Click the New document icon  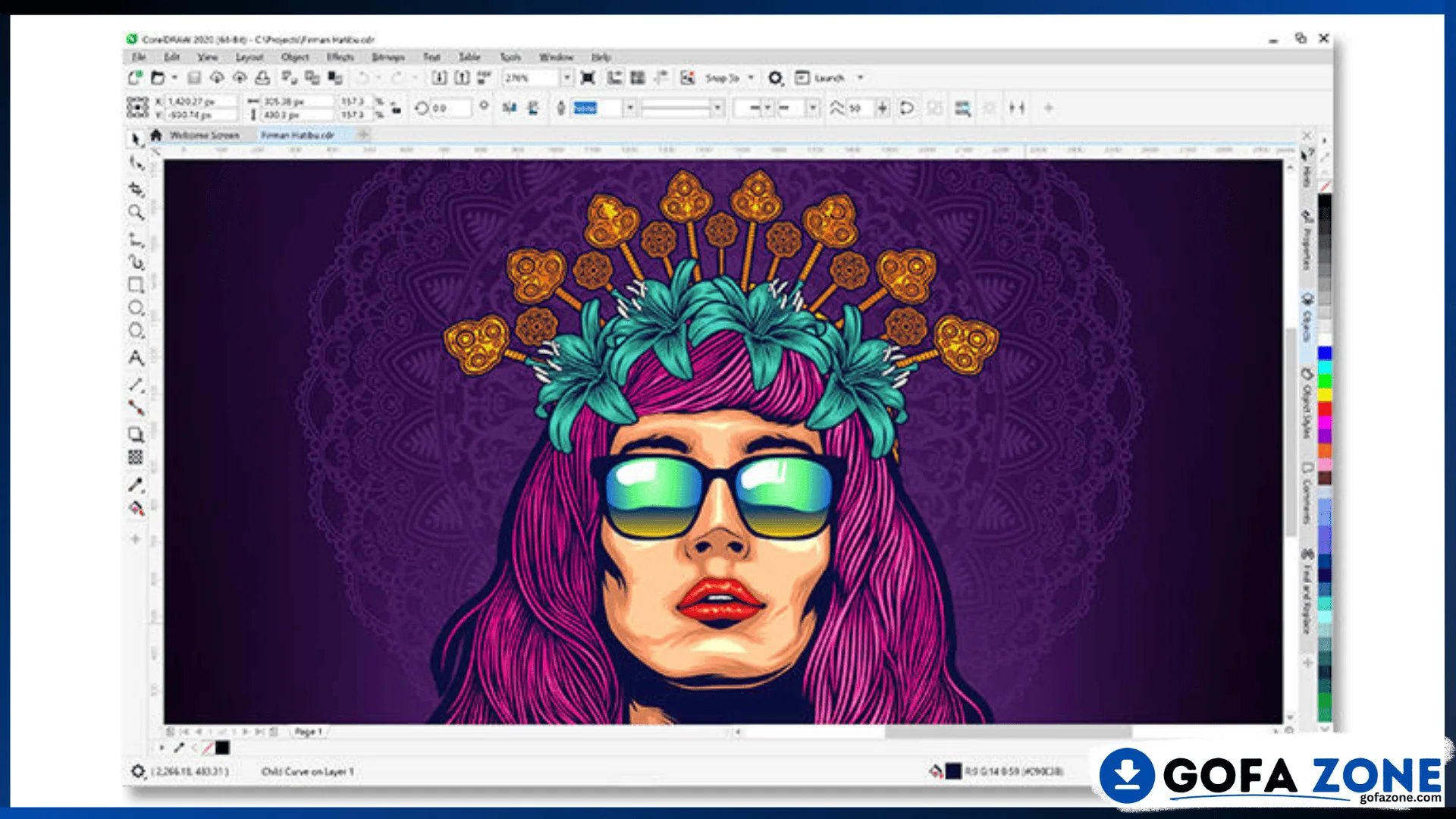[135, 77]
